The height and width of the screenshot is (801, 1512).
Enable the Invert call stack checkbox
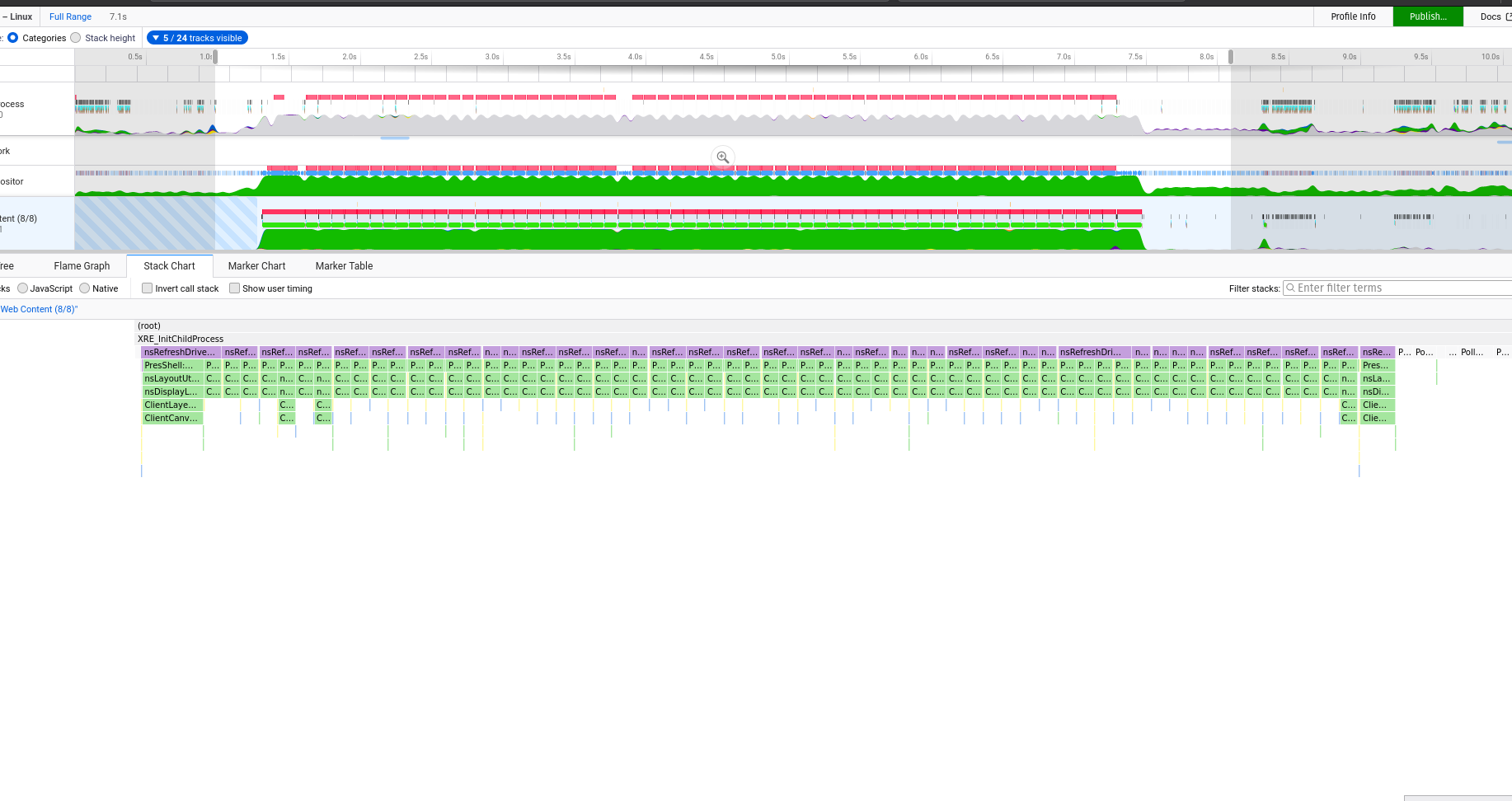[x=148, y=288]
